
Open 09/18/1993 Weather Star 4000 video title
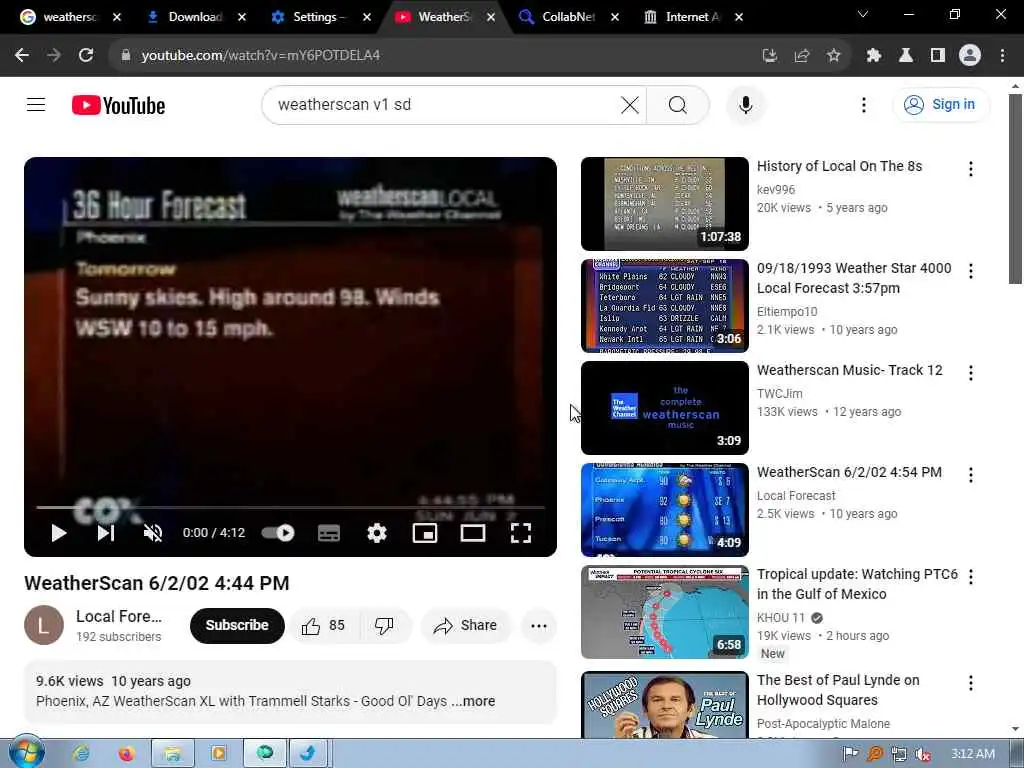tap(854, 278)
